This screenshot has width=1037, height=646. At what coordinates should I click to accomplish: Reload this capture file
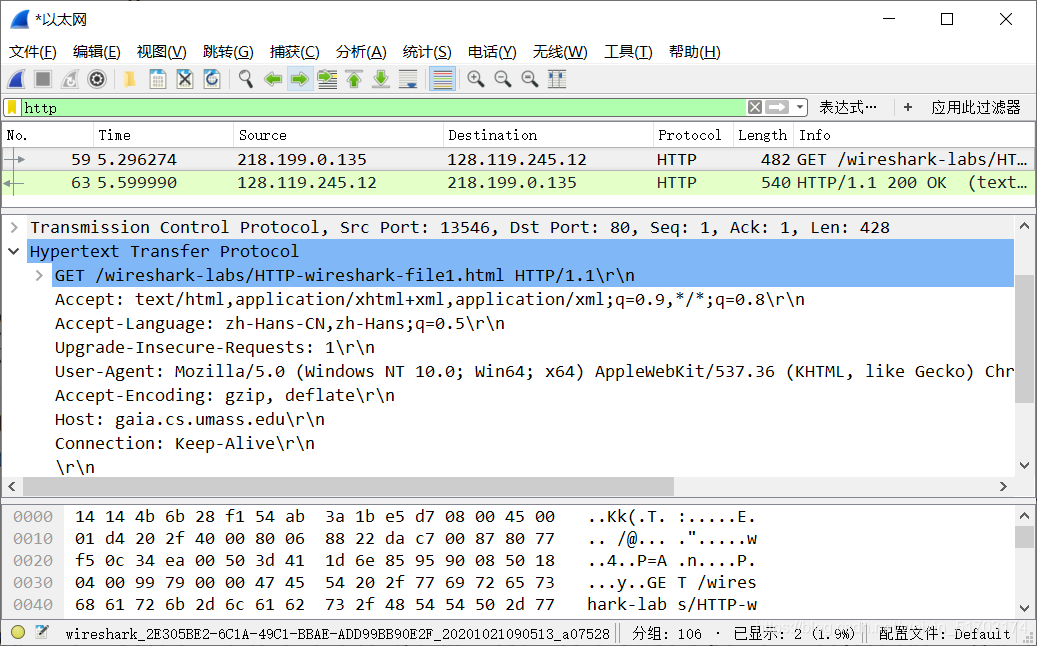(x=212, y=79)
